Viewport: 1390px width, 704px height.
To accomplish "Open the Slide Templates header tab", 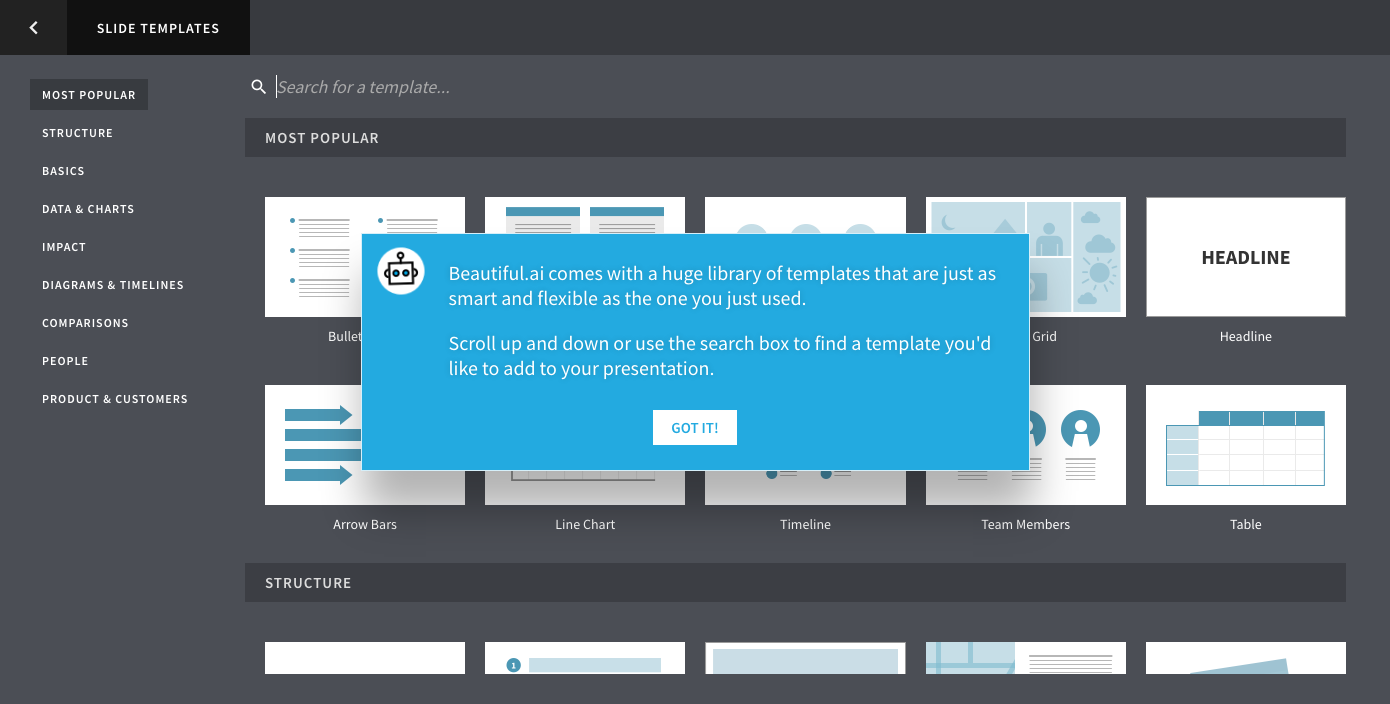I will (x=158, y=28).
